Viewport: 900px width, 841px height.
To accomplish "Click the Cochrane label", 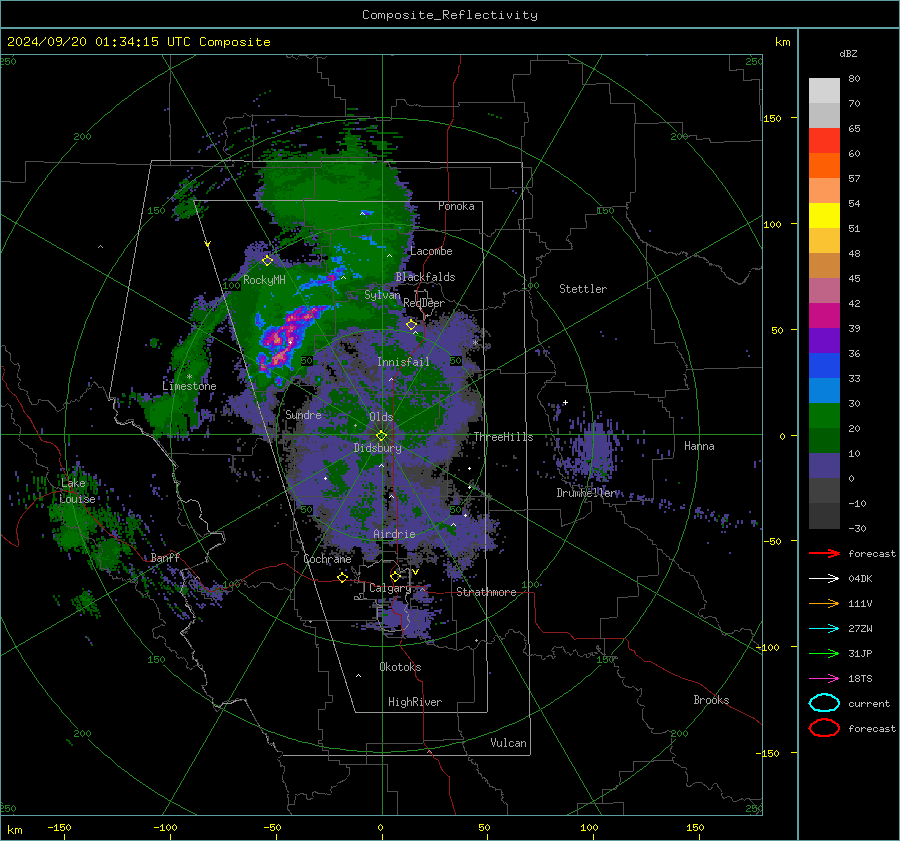I will click(x=327, y=559).
